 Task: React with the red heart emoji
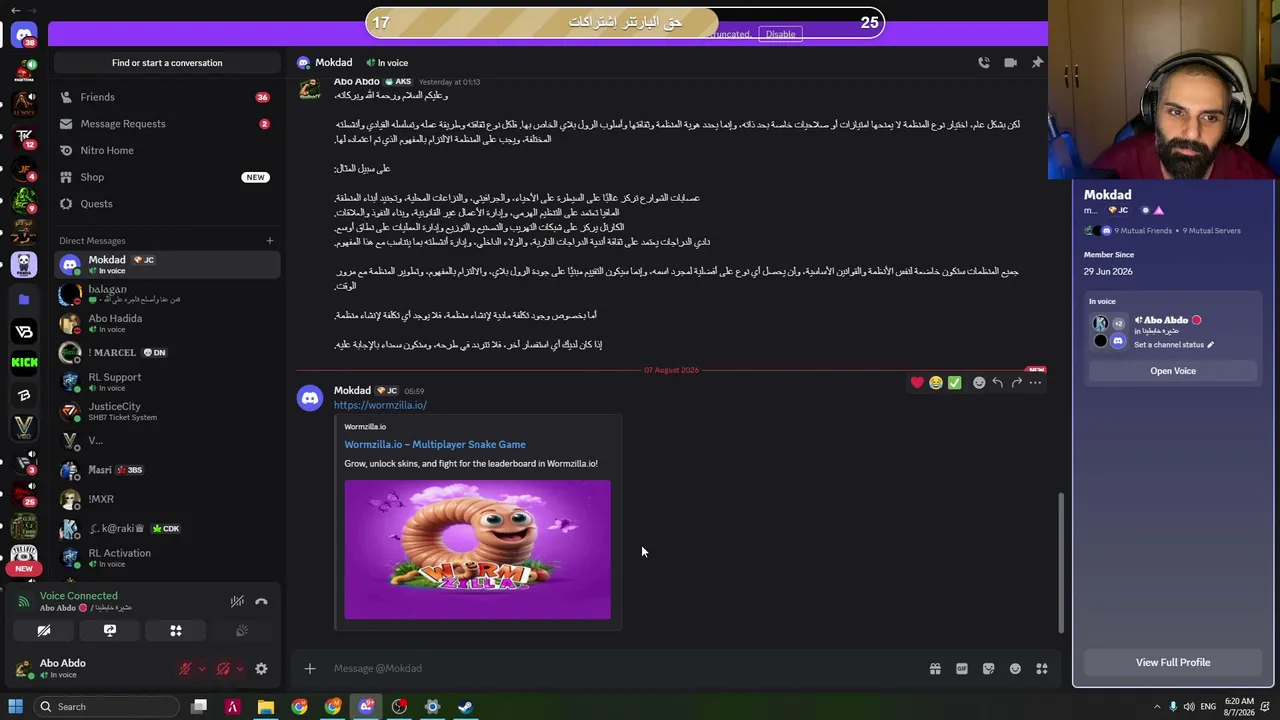click(917, 382)
